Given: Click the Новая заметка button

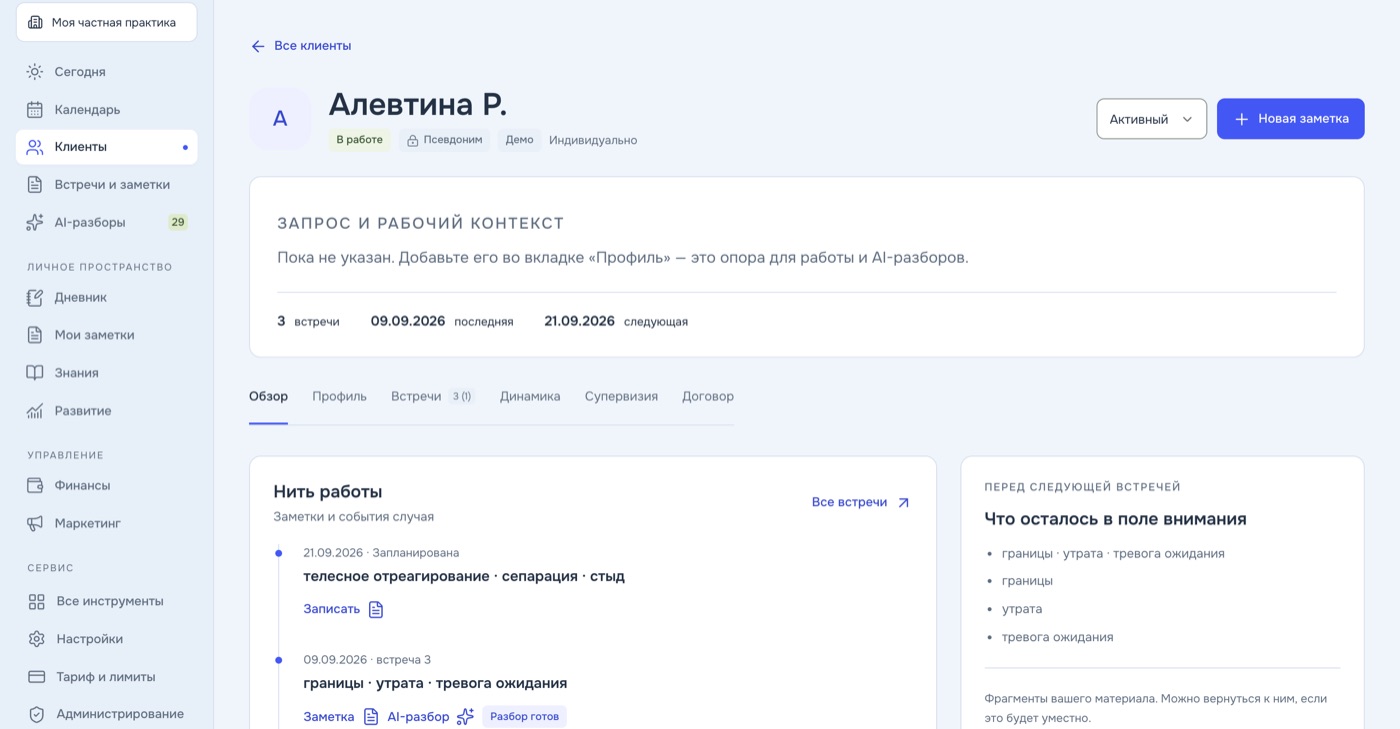Looking at the screenshot, I should [1291, 119].
